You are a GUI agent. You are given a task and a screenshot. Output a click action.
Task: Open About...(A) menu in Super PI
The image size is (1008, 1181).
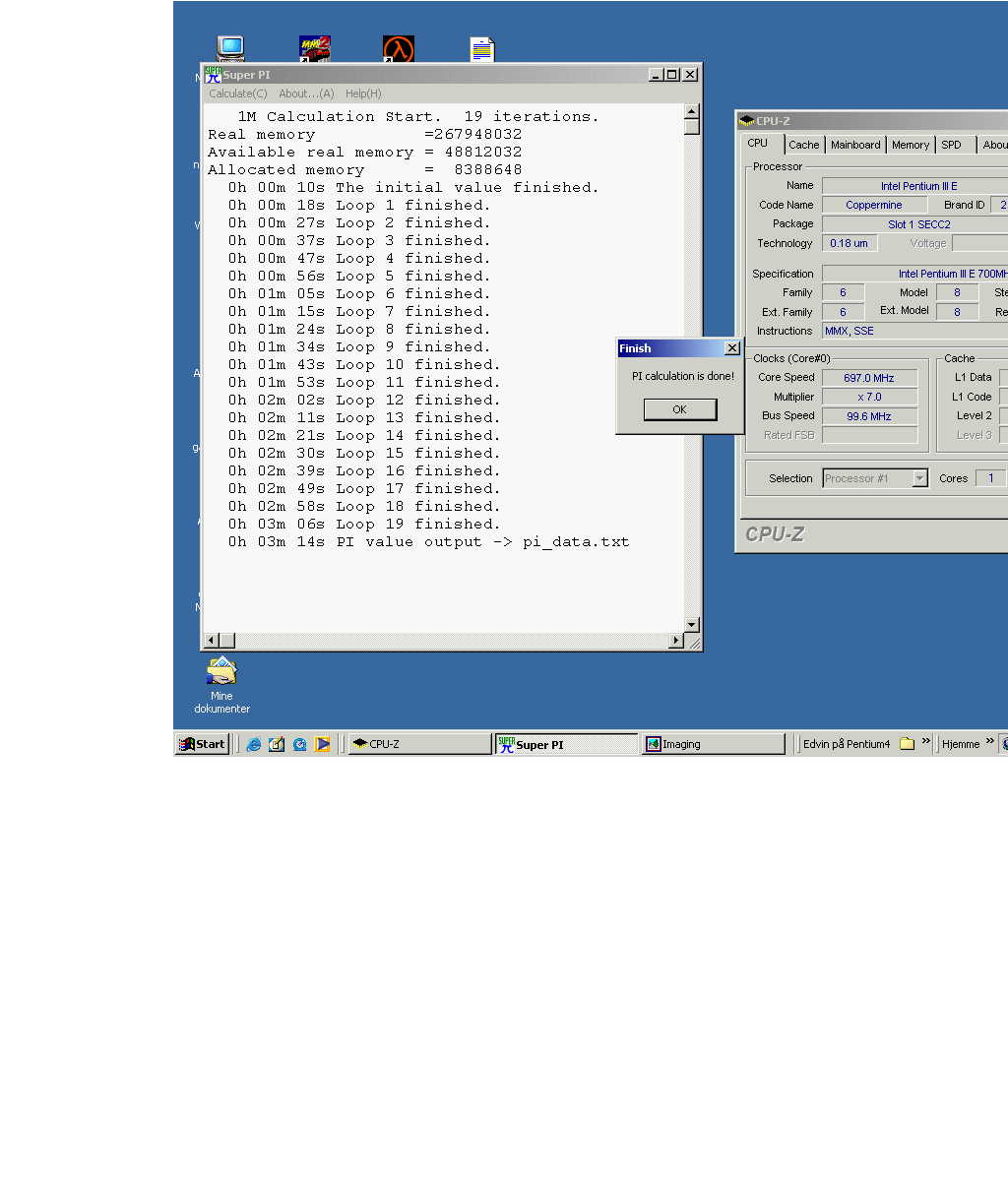click(x=306, y=93)
